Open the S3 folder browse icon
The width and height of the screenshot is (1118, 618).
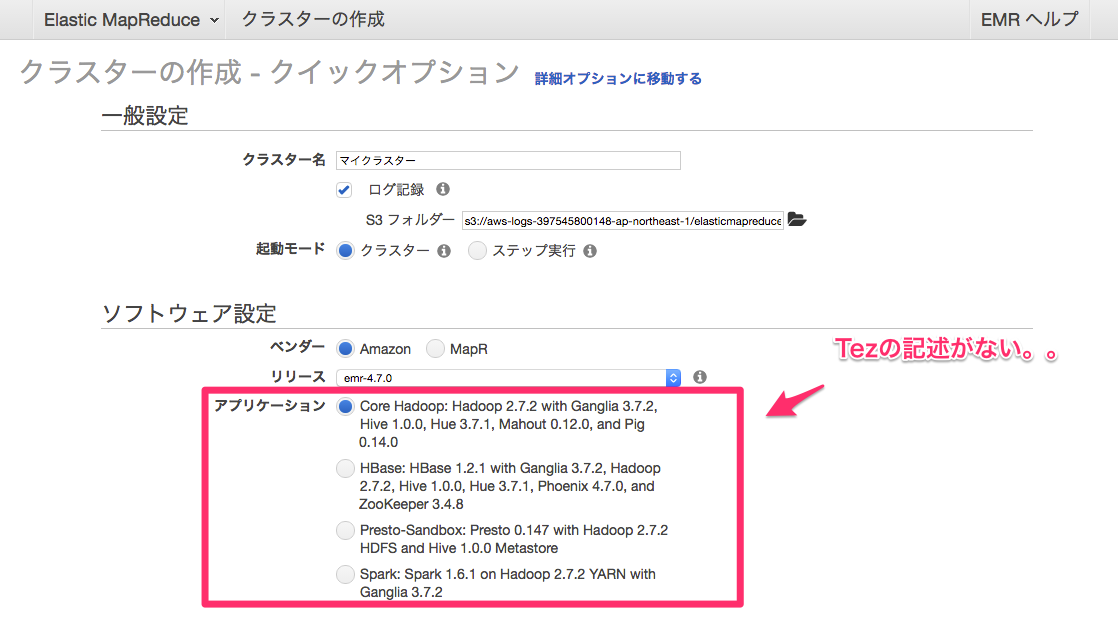tap(796, 220)
